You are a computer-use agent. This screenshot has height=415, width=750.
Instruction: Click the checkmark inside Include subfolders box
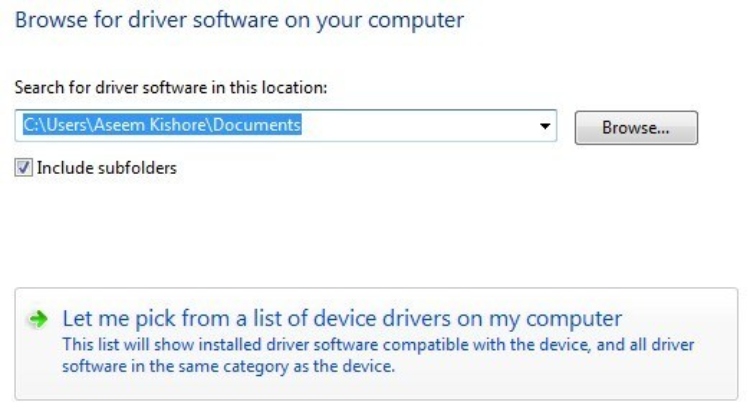tap(23, 168)
